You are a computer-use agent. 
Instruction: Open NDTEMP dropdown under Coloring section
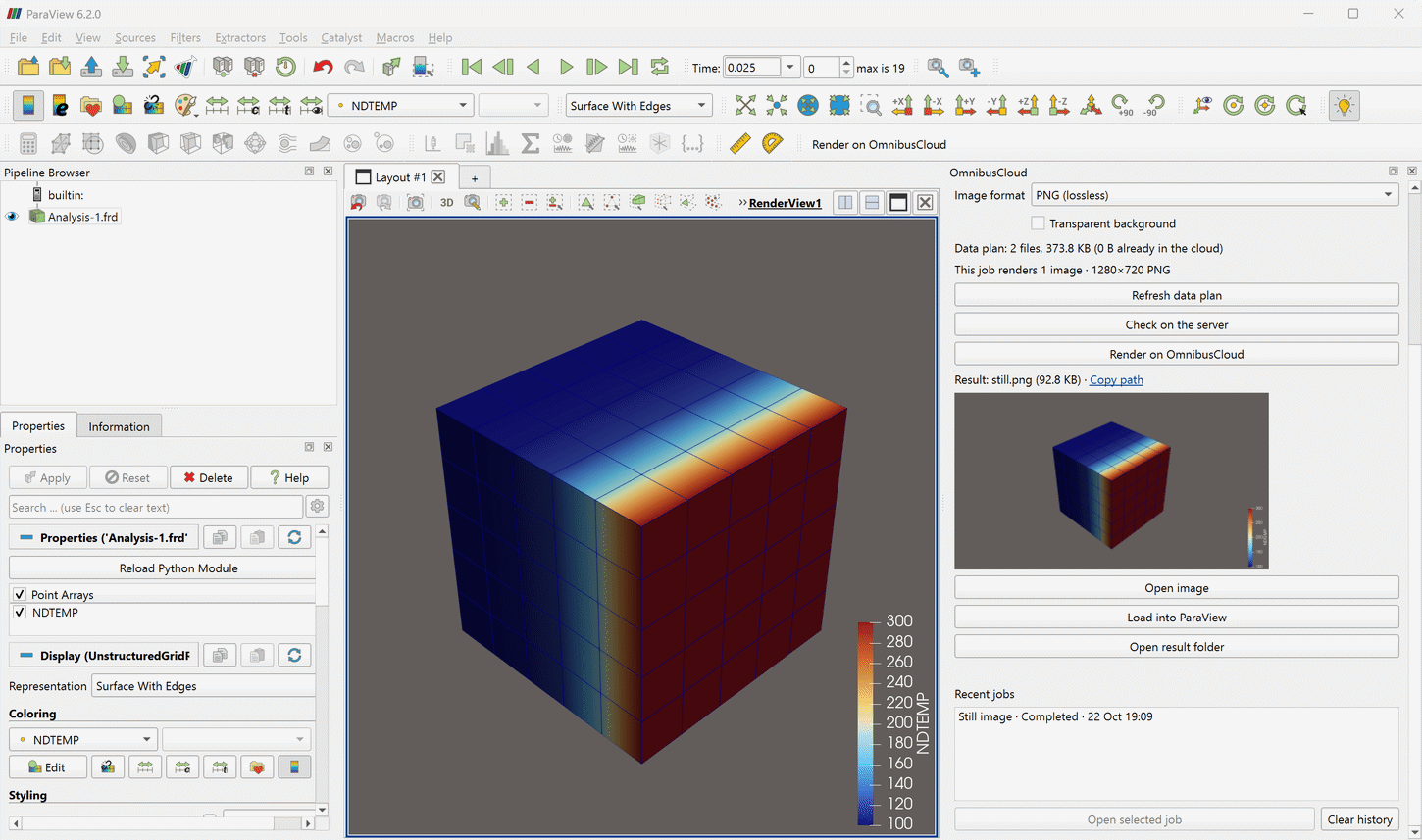(83, 739)
